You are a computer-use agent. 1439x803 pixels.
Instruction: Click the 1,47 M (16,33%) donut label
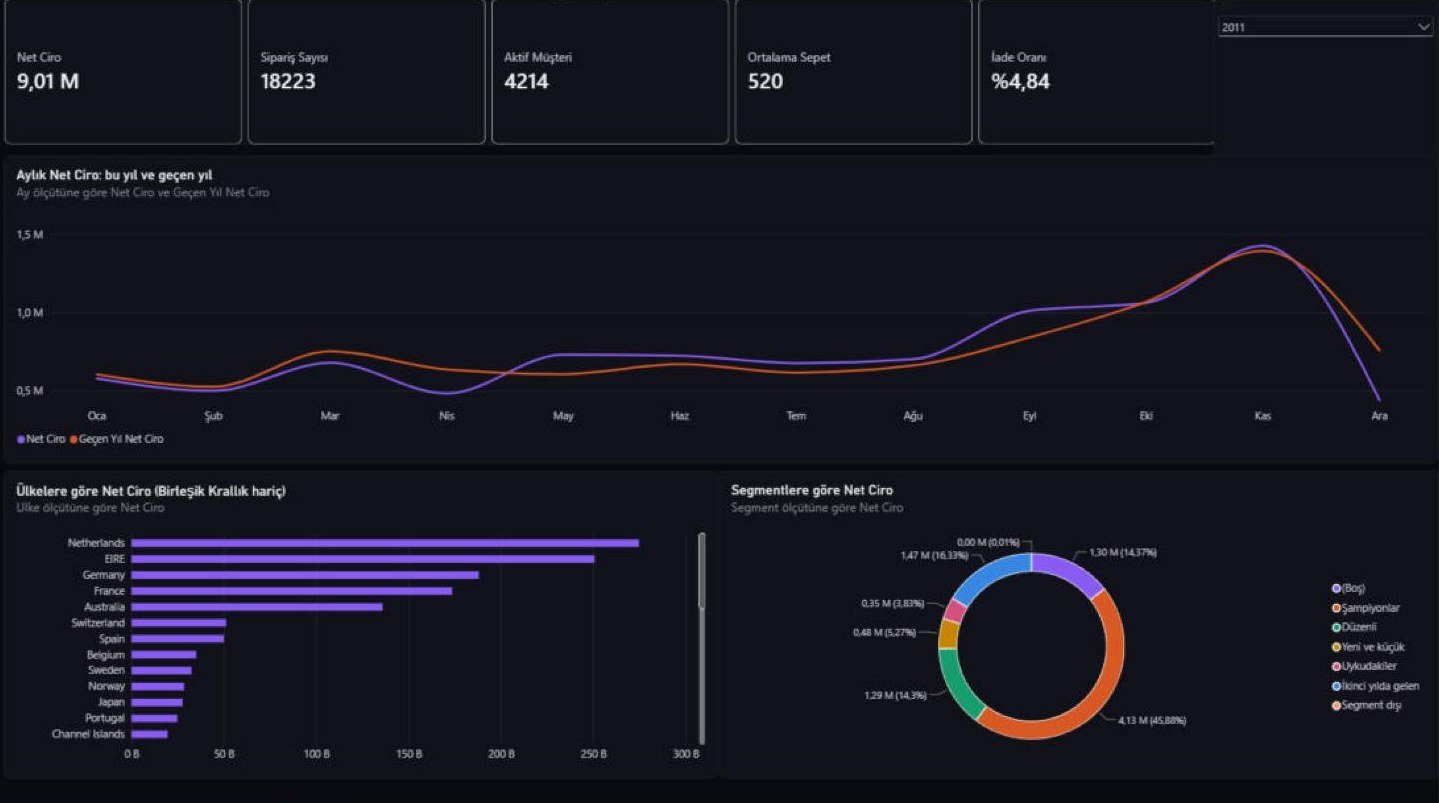point(936,555)
